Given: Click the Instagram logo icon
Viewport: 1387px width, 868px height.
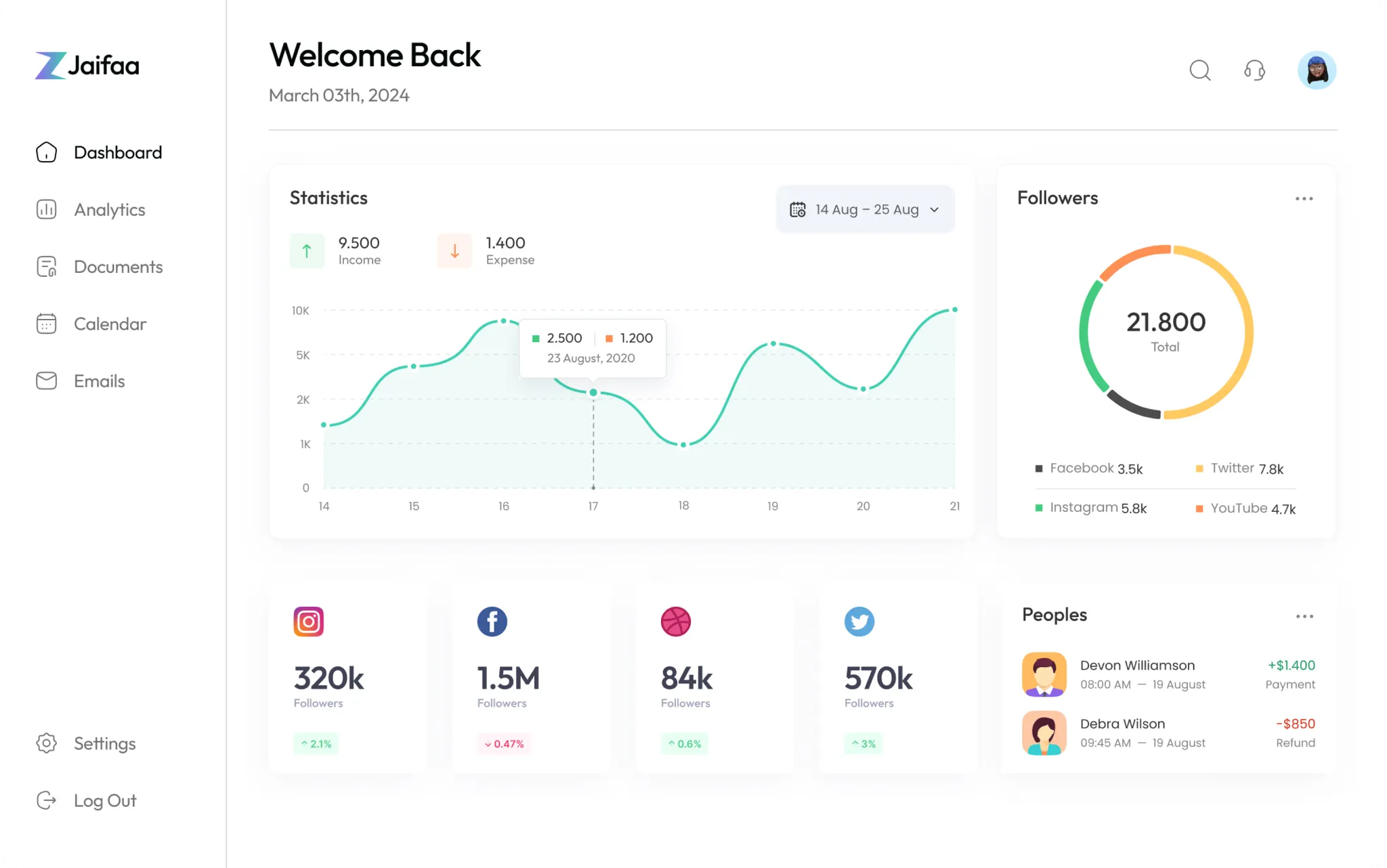Looking at the screenshot, I should click(308, 622).
